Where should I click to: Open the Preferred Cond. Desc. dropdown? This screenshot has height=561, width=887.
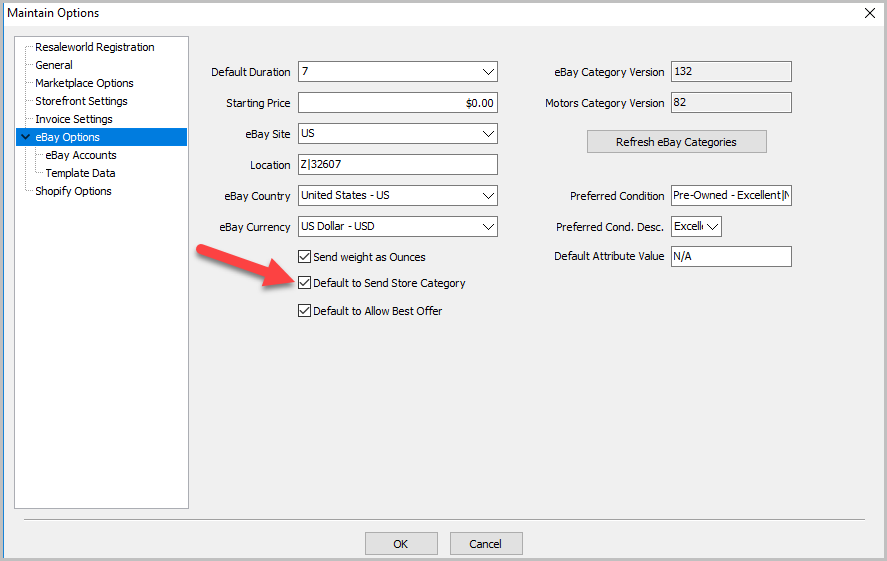pyautogui.click(x=696, y=227)
